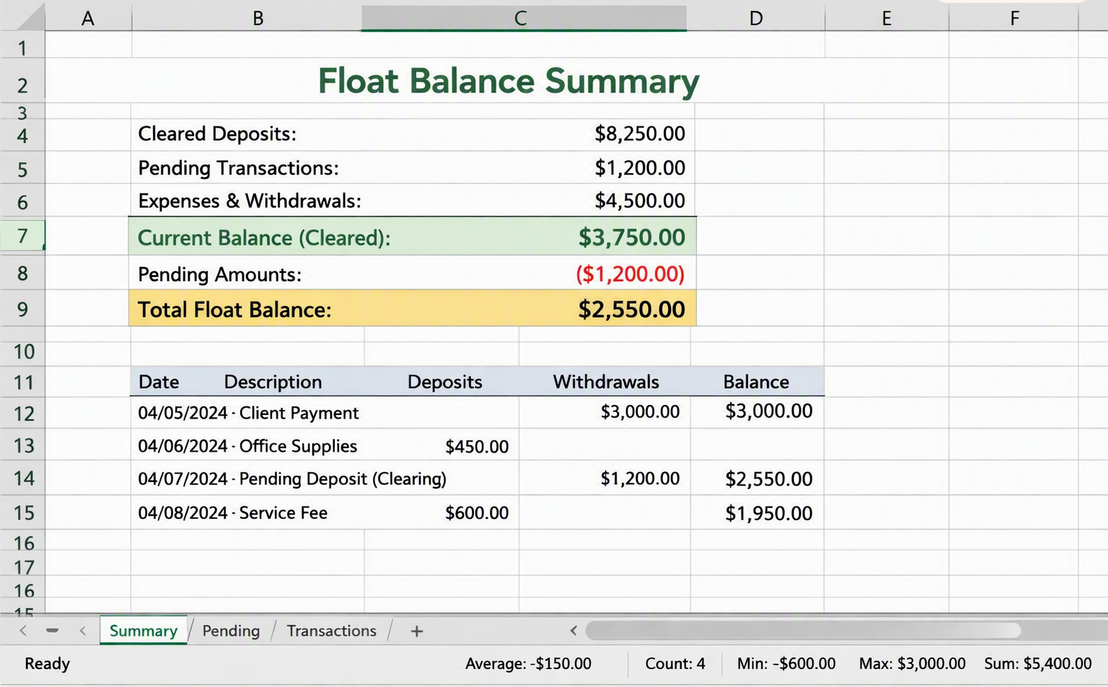This screenshot has height=687, width=1108.
Task: Click the $3,000.00 withdrawals cell
Action: coord(640,411)
